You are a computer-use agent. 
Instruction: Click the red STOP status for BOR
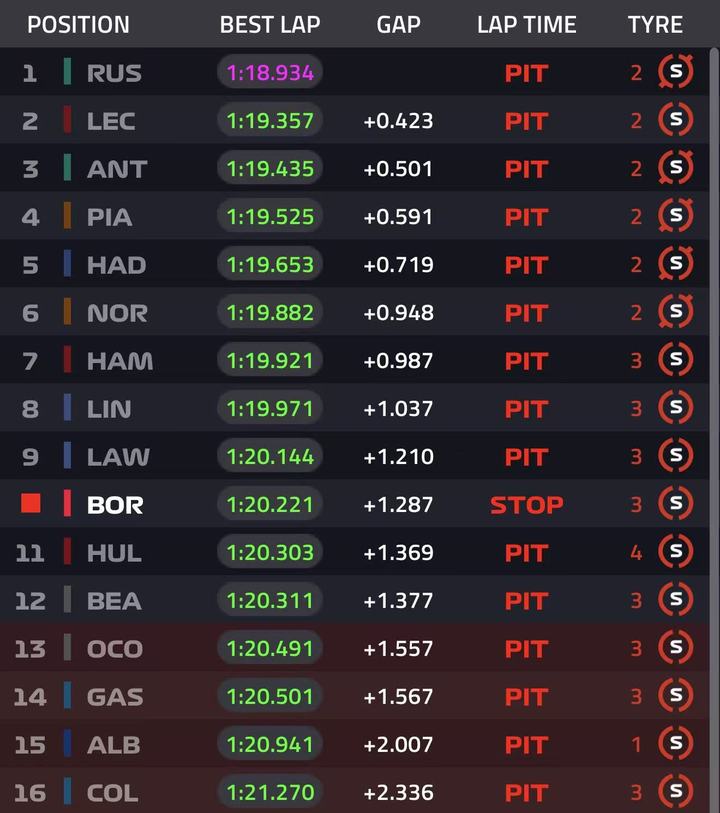pos(526,505)
